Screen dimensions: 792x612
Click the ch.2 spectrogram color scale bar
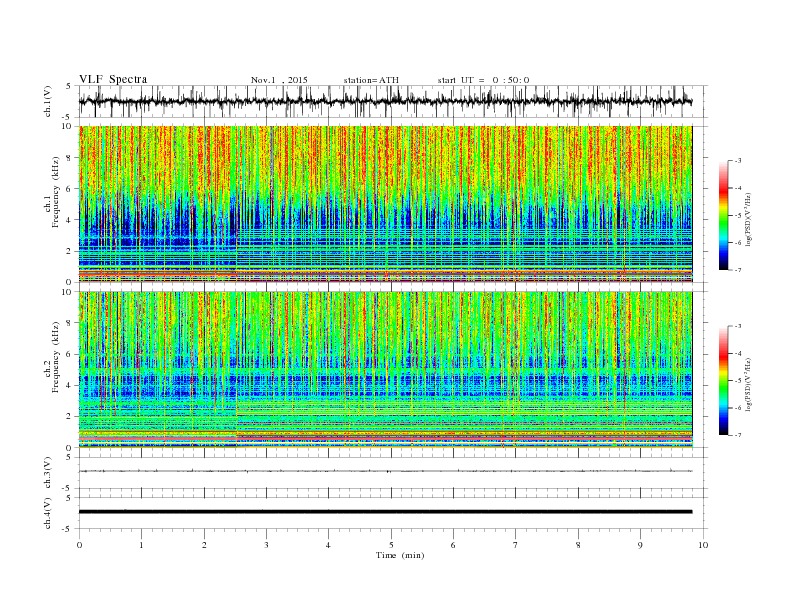point(723,380)
